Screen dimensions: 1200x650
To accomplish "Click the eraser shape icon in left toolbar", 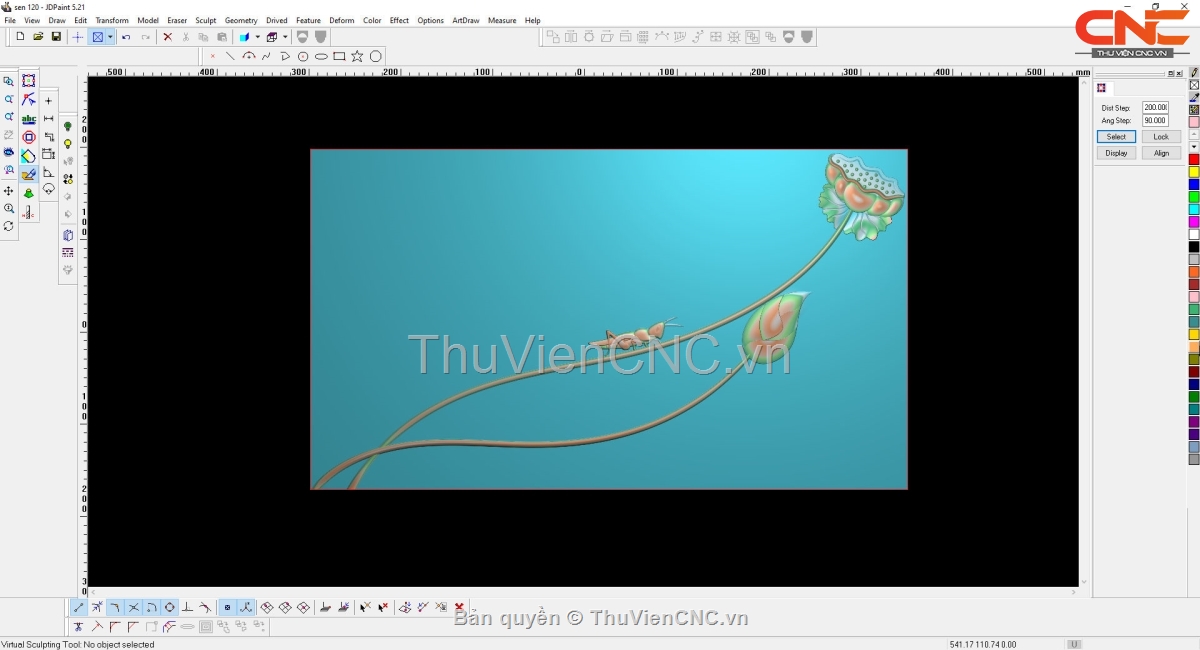I will pos(29,155).
